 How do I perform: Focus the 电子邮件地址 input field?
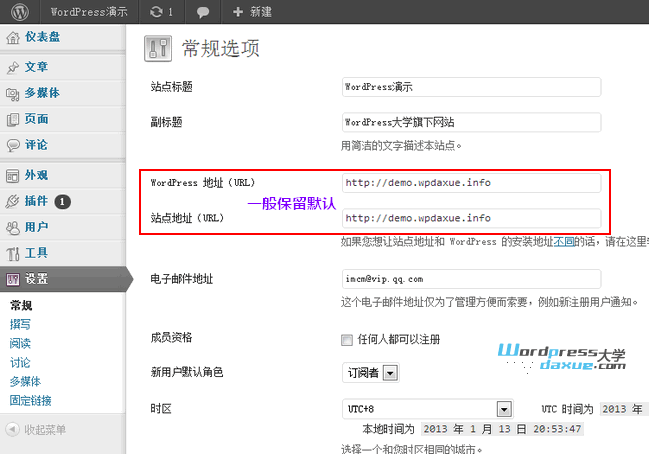470,279
